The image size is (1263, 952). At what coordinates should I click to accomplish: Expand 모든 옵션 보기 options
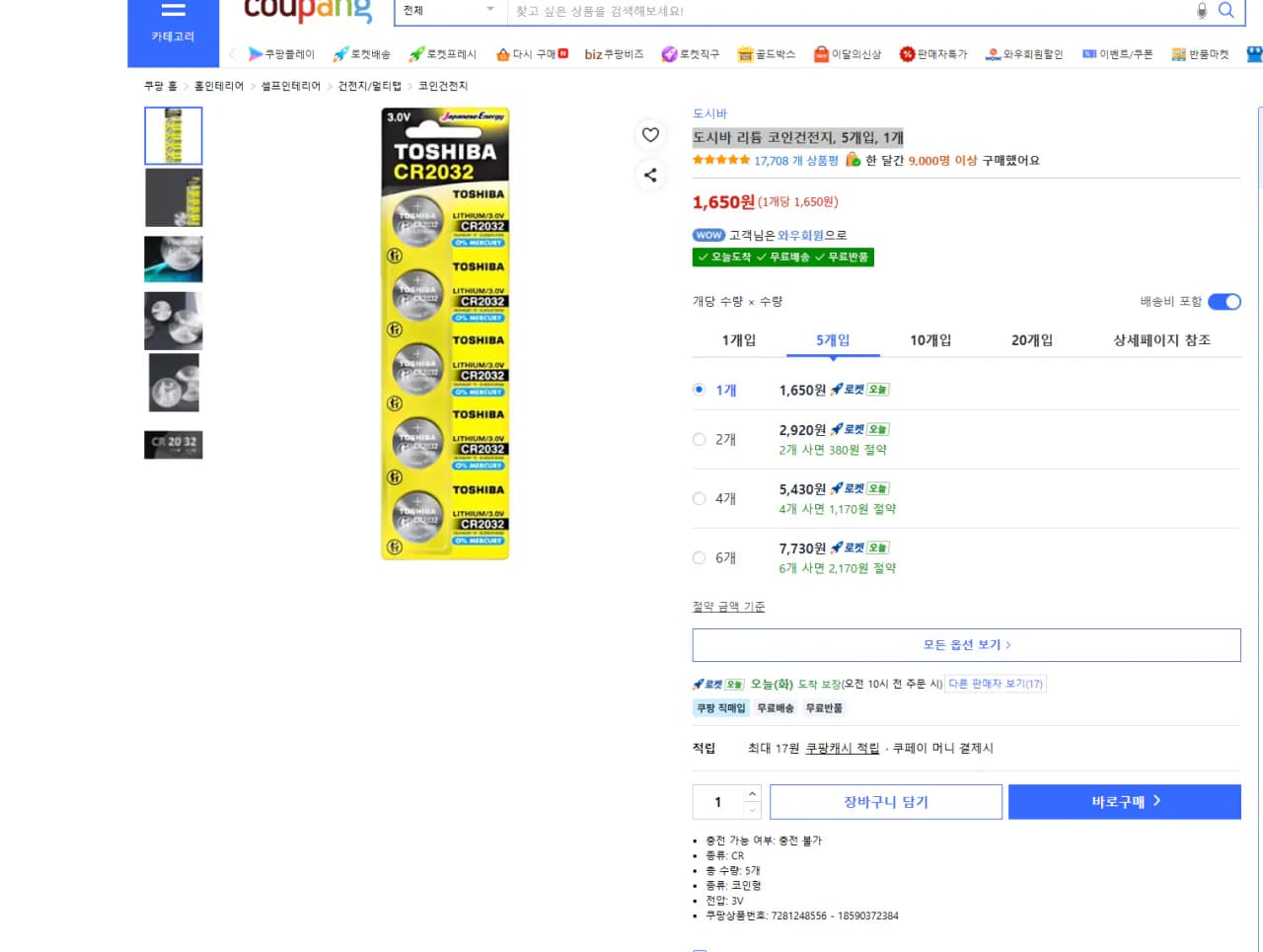(966, 645)
